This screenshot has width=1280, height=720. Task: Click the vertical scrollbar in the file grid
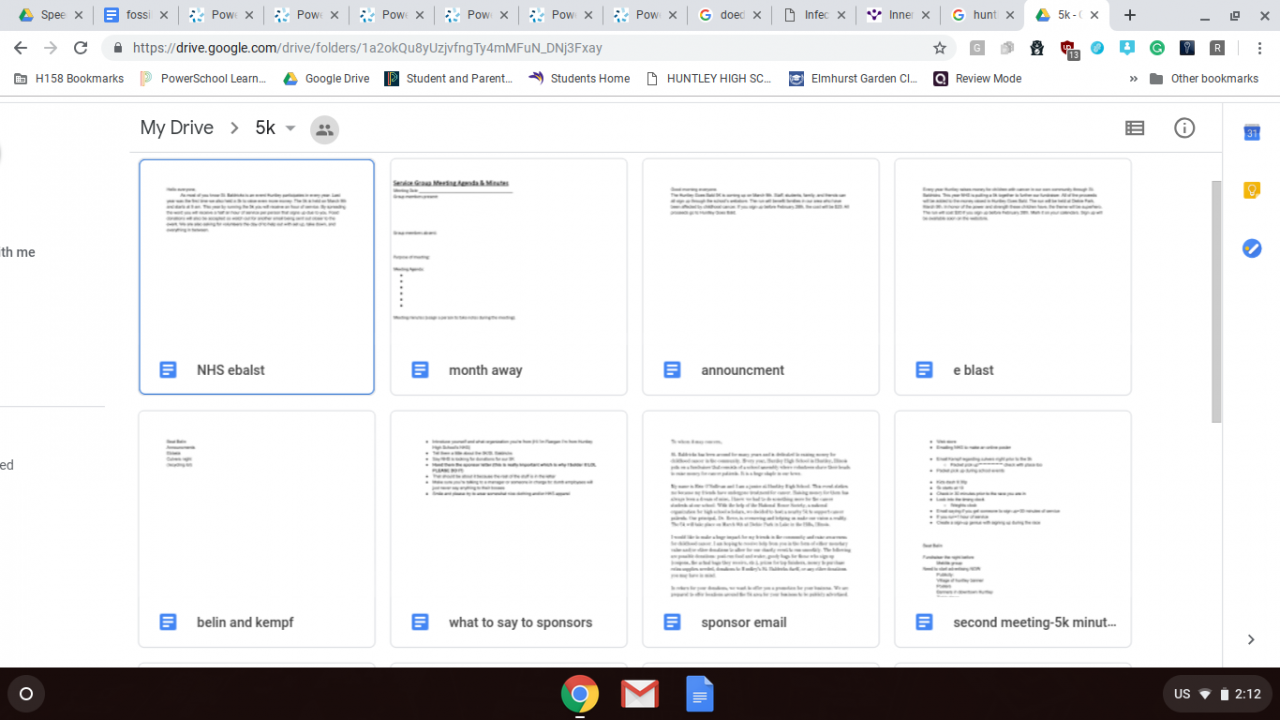(x=1216, y=300)
